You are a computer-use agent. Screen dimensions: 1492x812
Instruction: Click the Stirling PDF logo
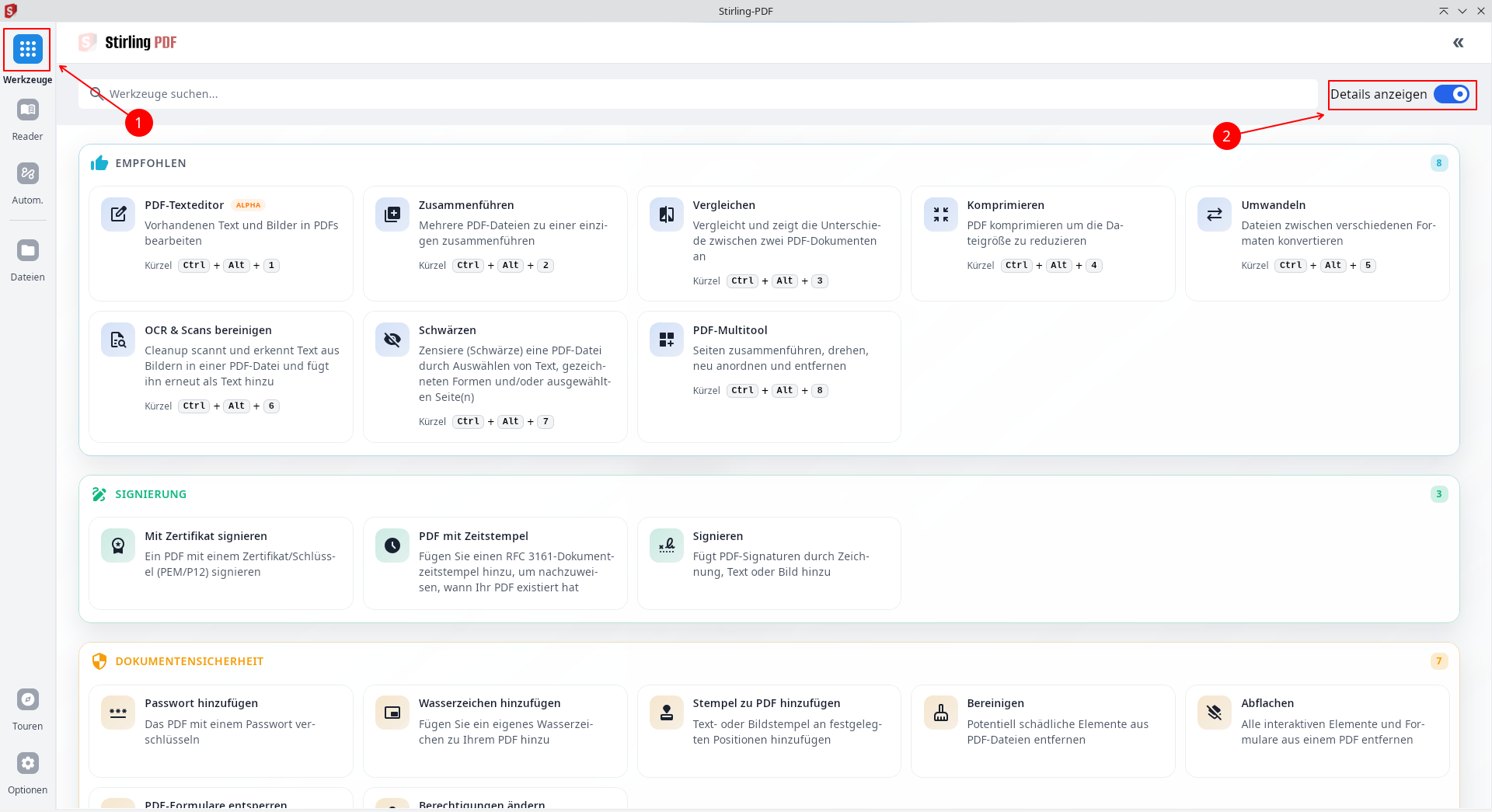tap(129, 43)
